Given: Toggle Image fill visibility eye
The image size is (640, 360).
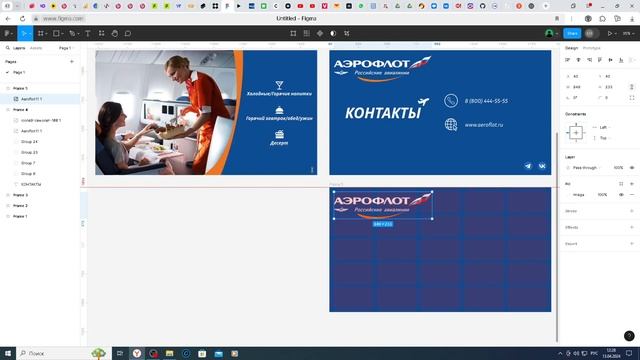Looking at the screenshot, I should click(x=621, y=195).
